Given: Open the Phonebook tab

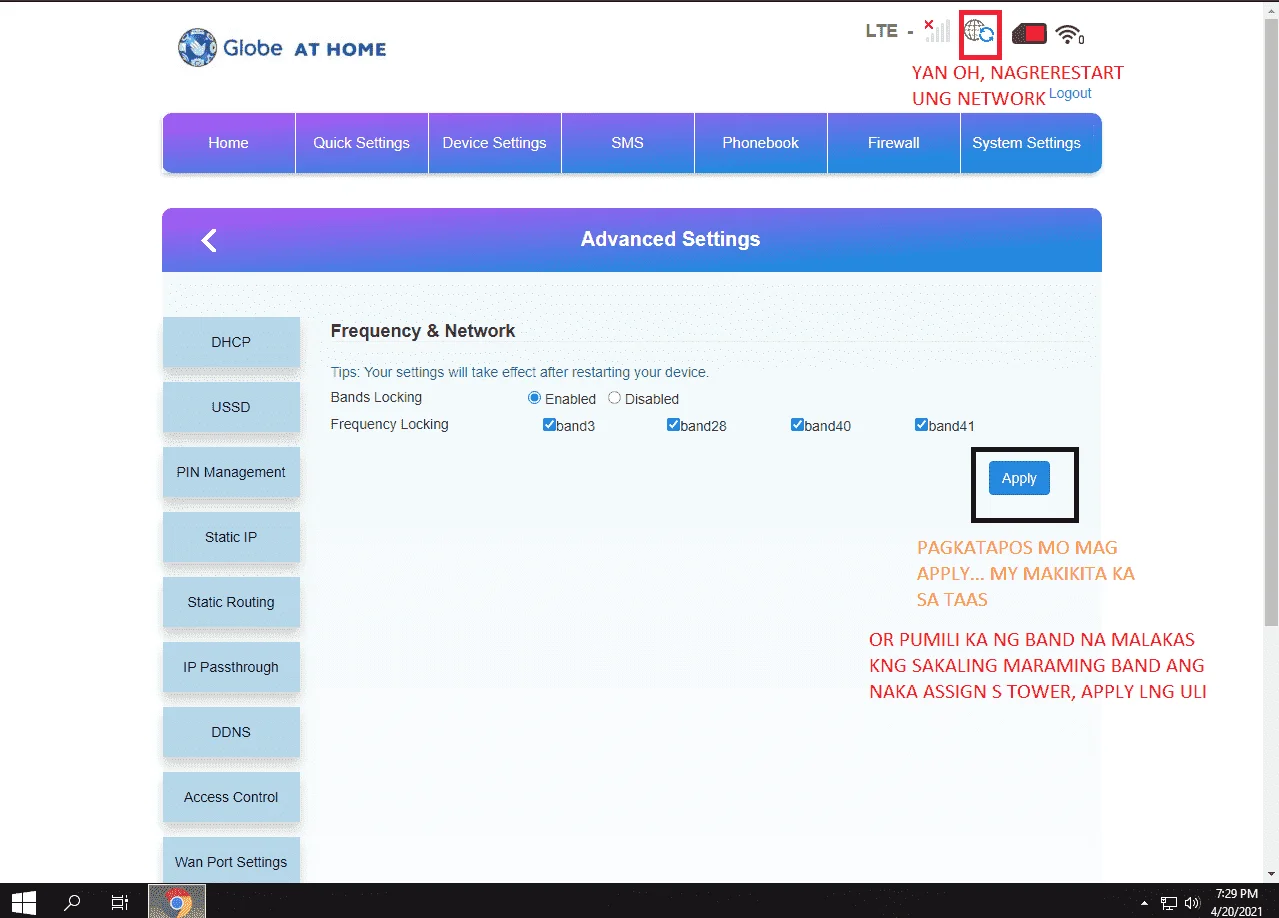Looking at the screenshot, I should [x=760, y=143].
